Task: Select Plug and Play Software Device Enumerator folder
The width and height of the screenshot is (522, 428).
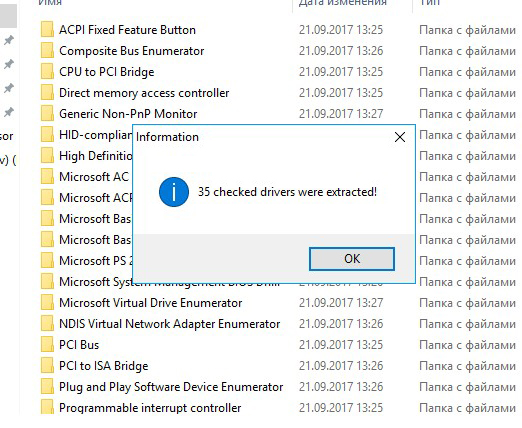Action: 171,387
